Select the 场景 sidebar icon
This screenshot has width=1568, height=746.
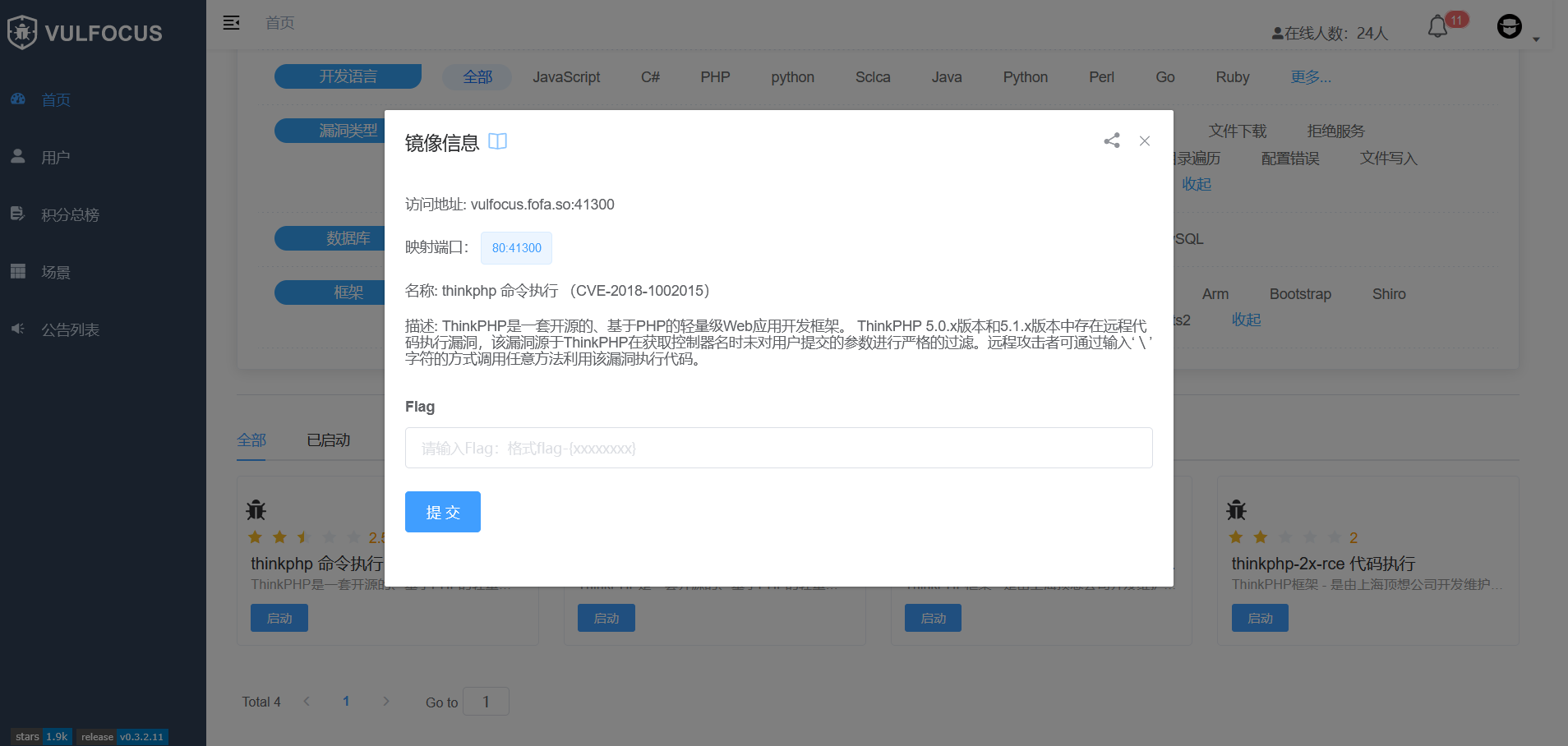18,271
